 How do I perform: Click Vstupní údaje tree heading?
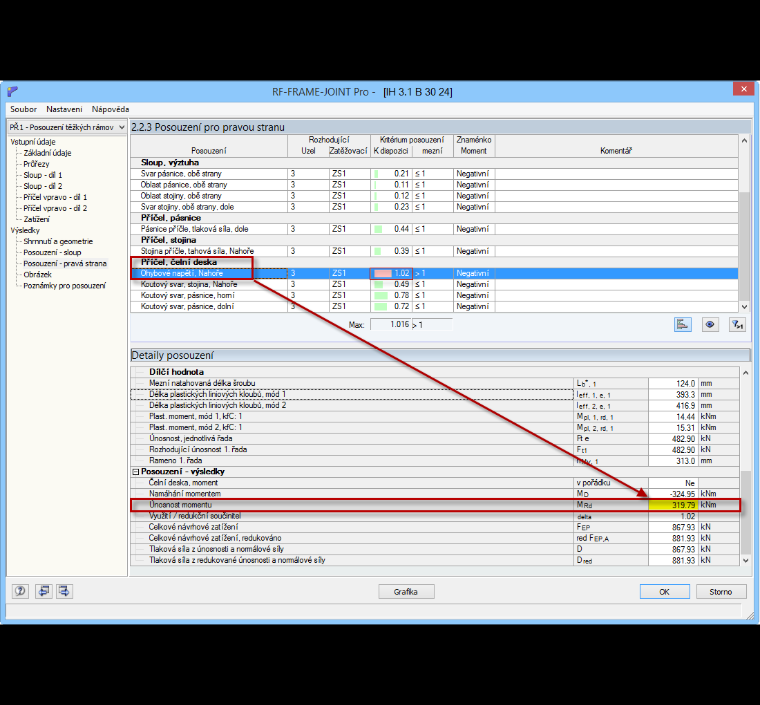pos(33,142)
